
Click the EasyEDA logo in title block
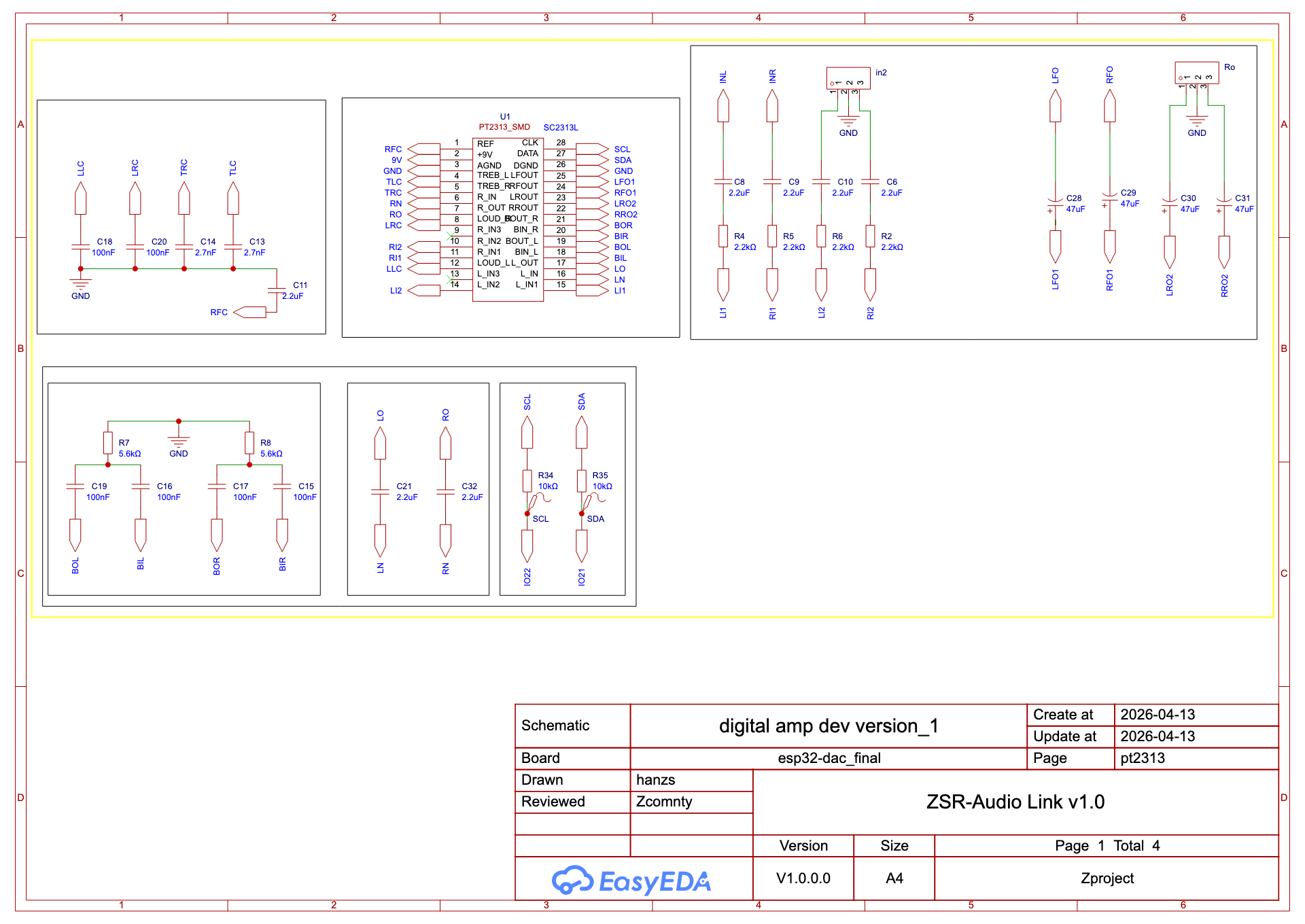coord(631,881)
